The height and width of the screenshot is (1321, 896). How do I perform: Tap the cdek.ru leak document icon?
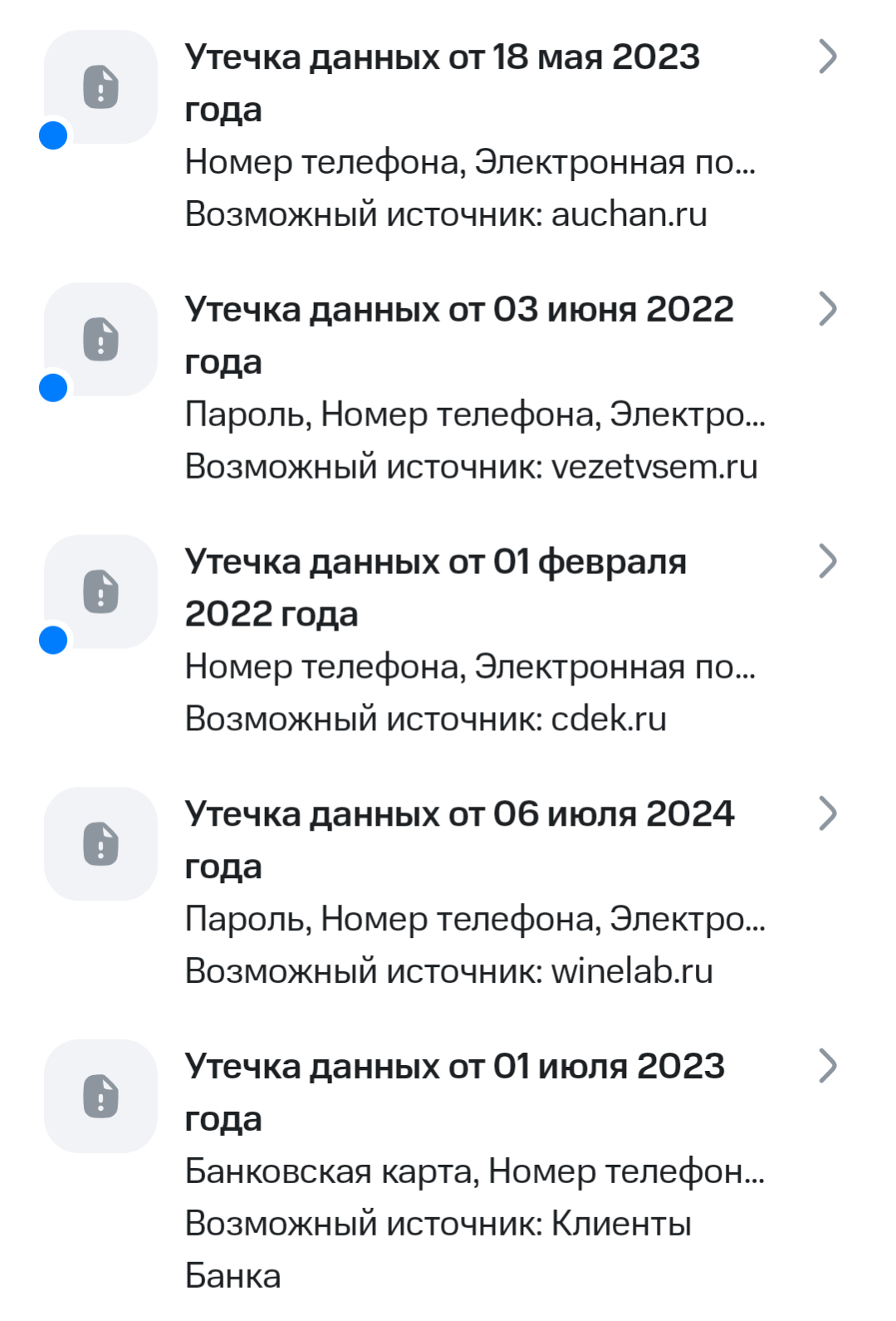(x=100, y=592)
